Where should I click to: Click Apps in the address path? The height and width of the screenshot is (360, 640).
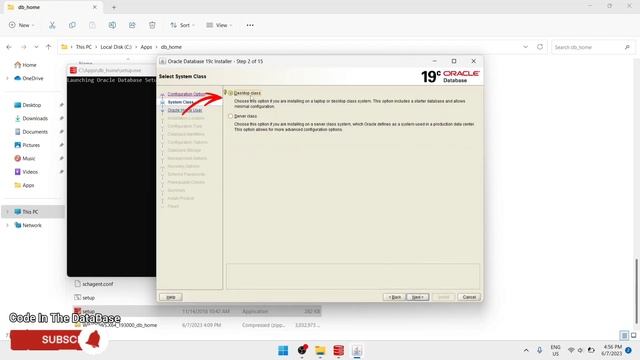146,47
